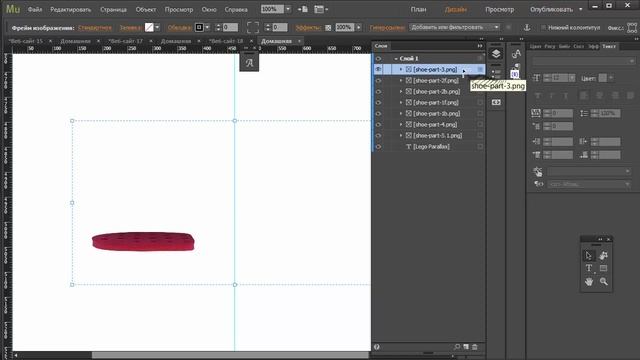
Task: Toggle the Нижний колонтитул checkbox
Action: pyautogui.click(x=543, y=27)
